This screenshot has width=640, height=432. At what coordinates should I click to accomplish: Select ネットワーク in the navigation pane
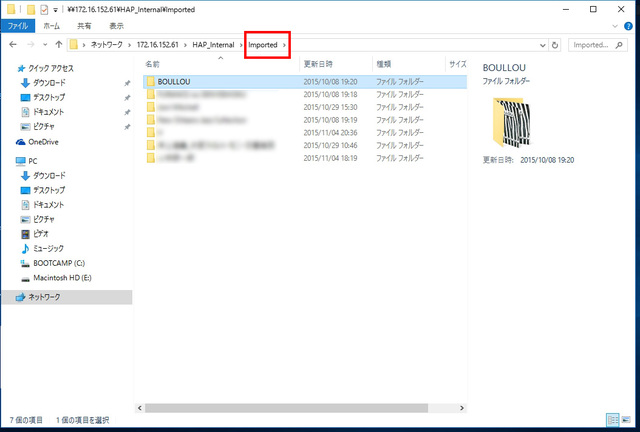click(67, 297)
